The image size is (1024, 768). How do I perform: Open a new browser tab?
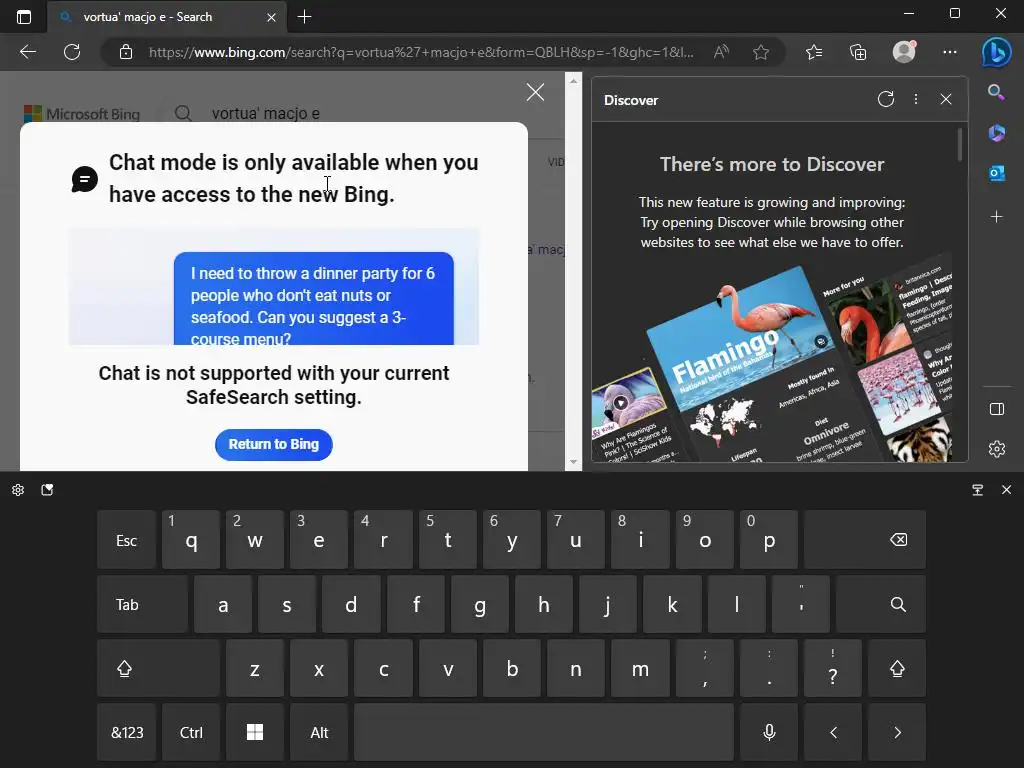pyautogui.click(x=304, y=17)
